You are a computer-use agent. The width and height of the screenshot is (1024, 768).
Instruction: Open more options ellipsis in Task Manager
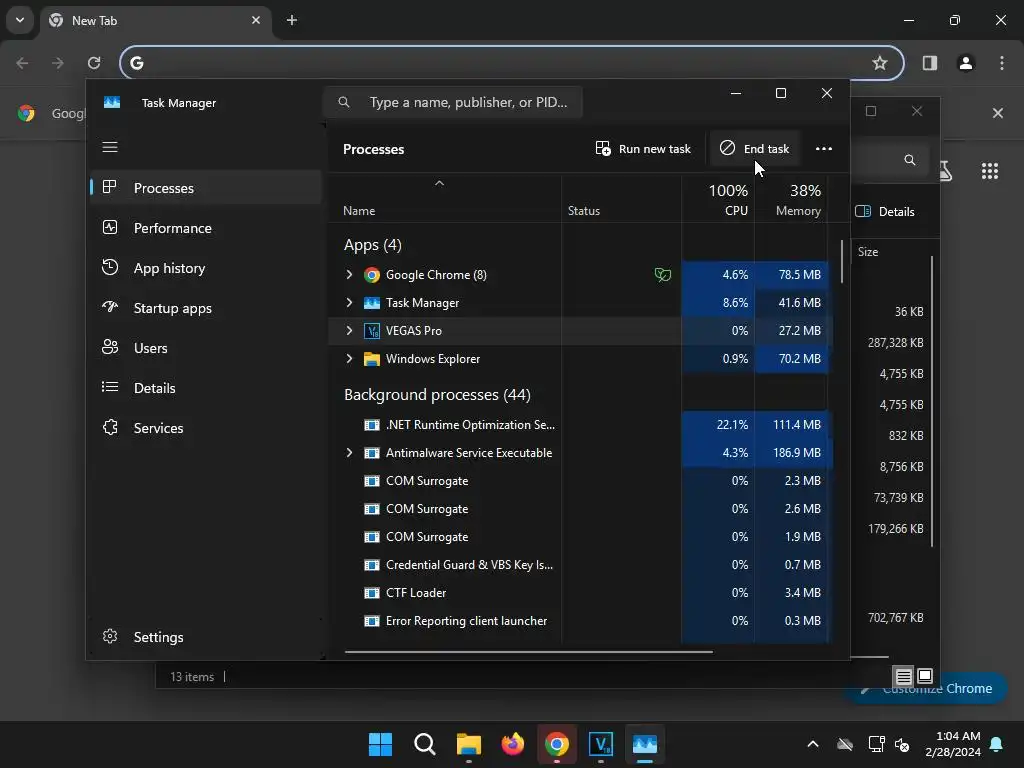point(824,149)
